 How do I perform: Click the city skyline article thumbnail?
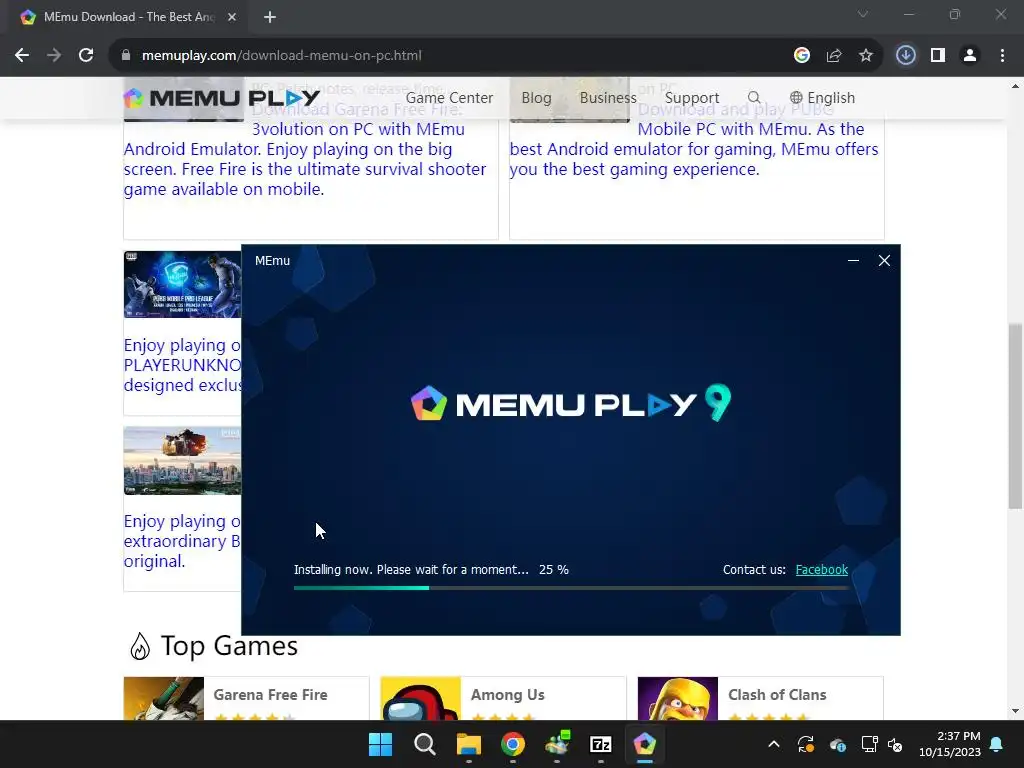coord(182,460)
